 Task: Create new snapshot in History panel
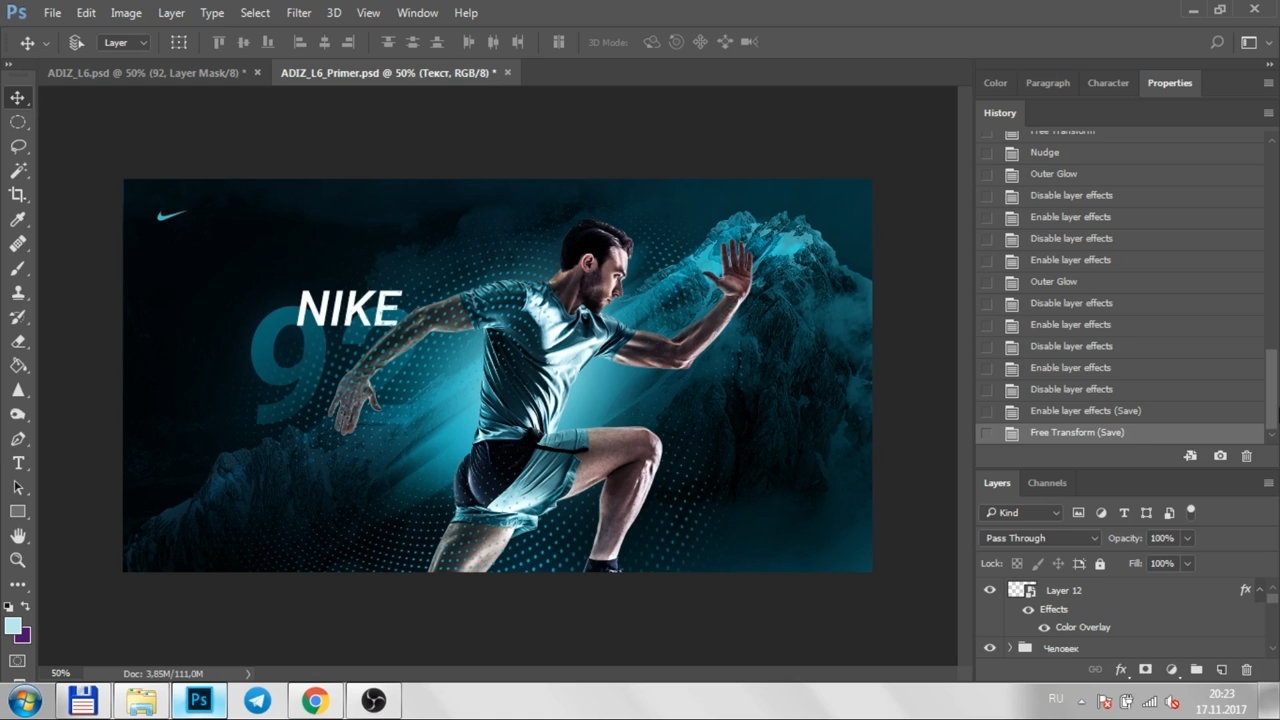1220,456
